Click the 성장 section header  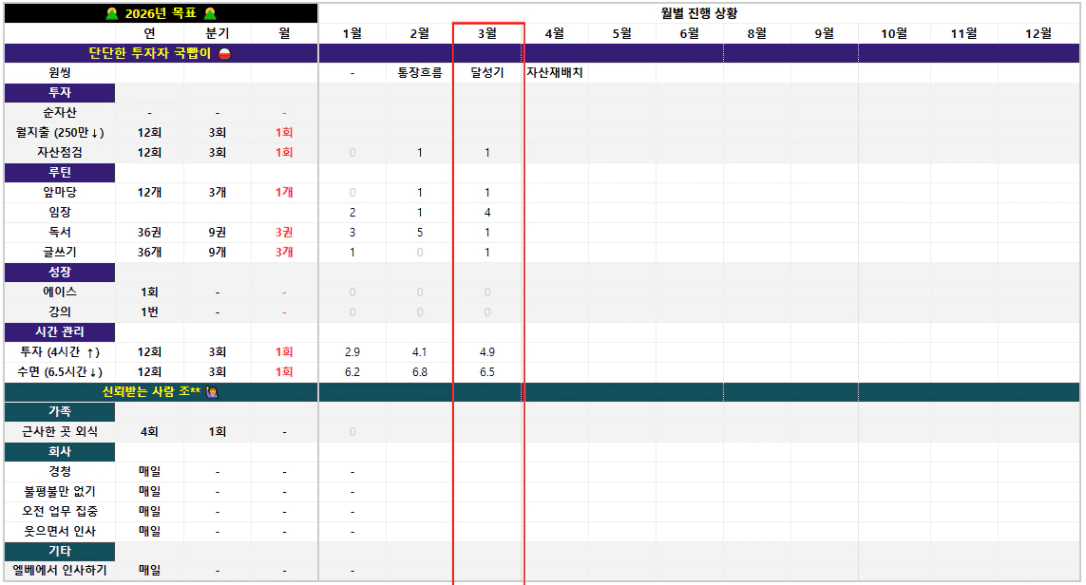click(60, 272)
